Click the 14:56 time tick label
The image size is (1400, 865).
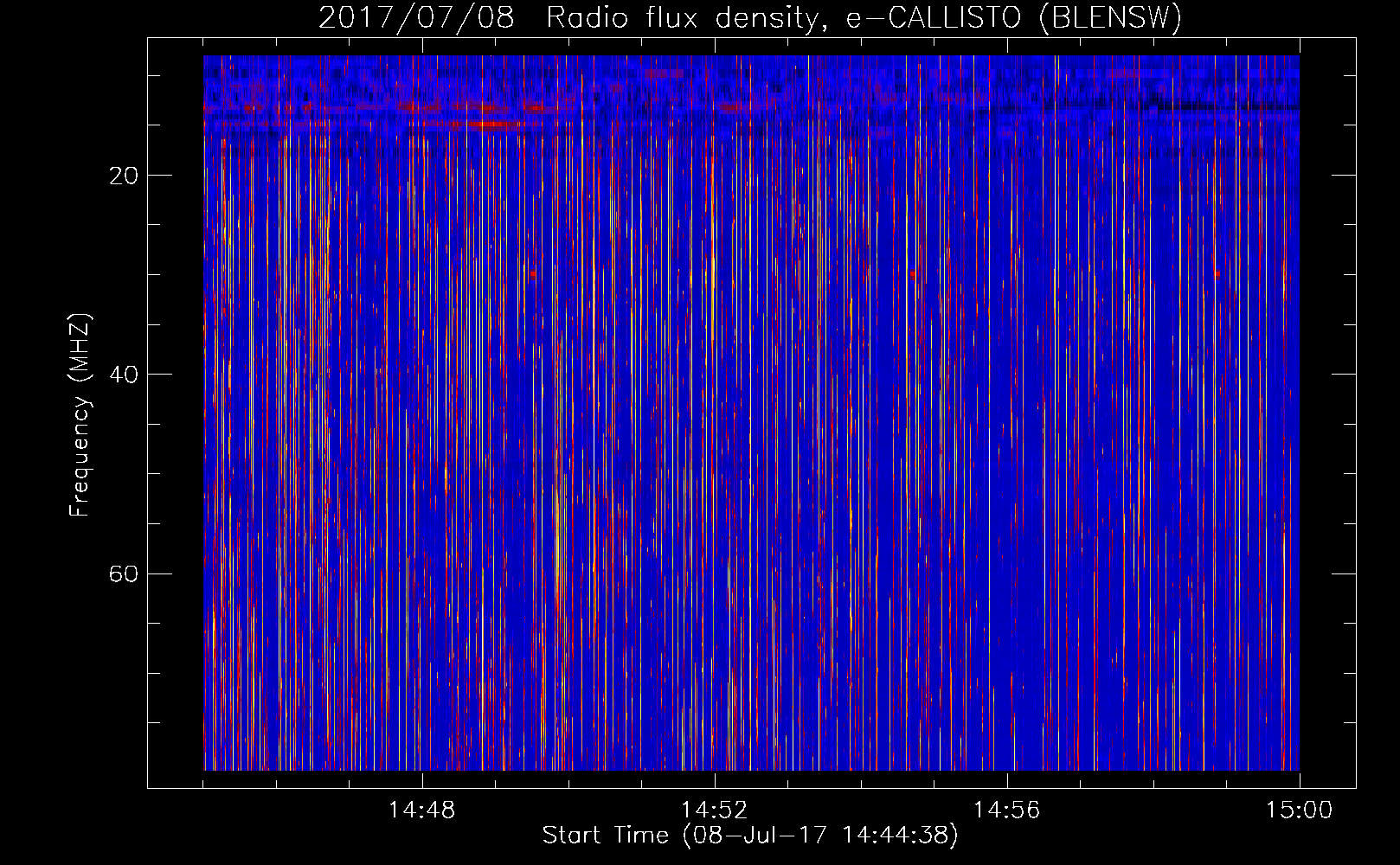(1006, 811)
